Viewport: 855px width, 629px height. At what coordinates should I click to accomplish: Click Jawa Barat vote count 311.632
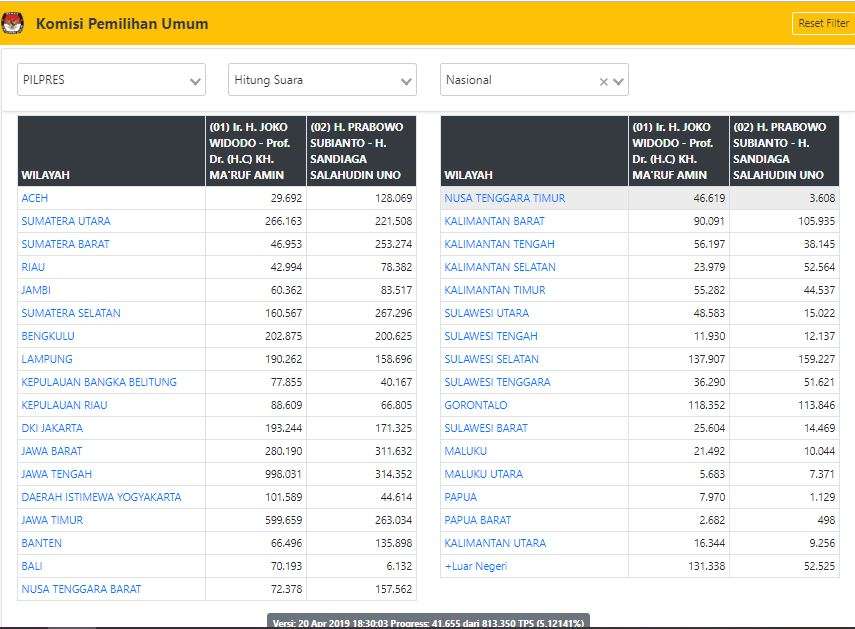(x=394, y=451)
